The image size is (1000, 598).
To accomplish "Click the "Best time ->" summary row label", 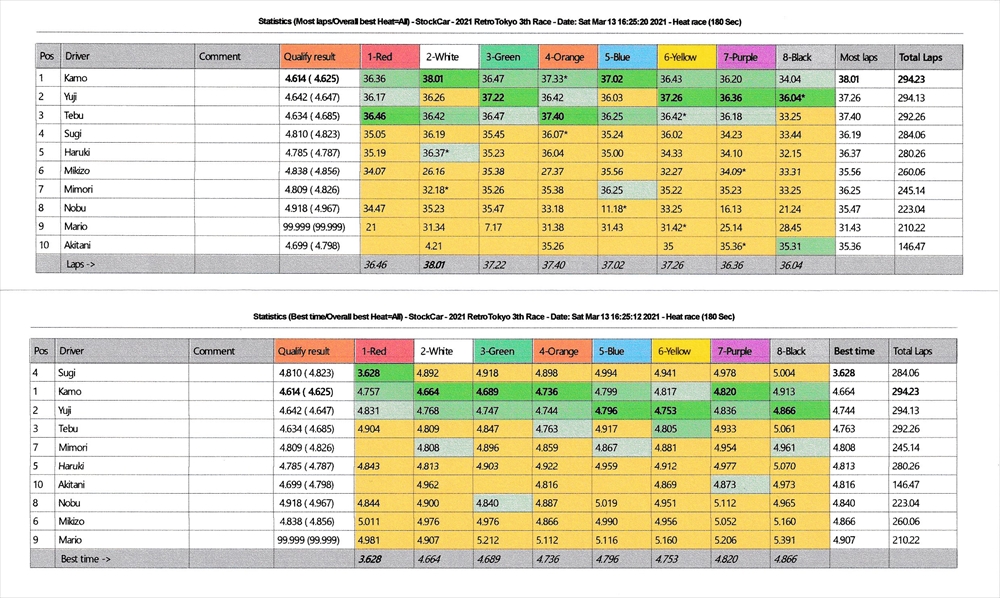I will tap(85, 560).
